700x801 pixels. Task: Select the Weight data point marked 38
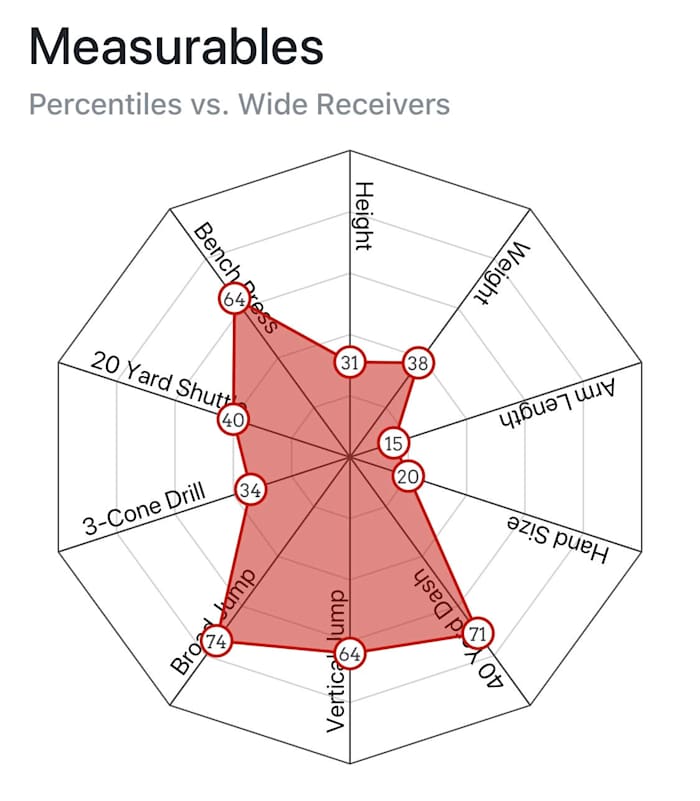tap(416, 364)
